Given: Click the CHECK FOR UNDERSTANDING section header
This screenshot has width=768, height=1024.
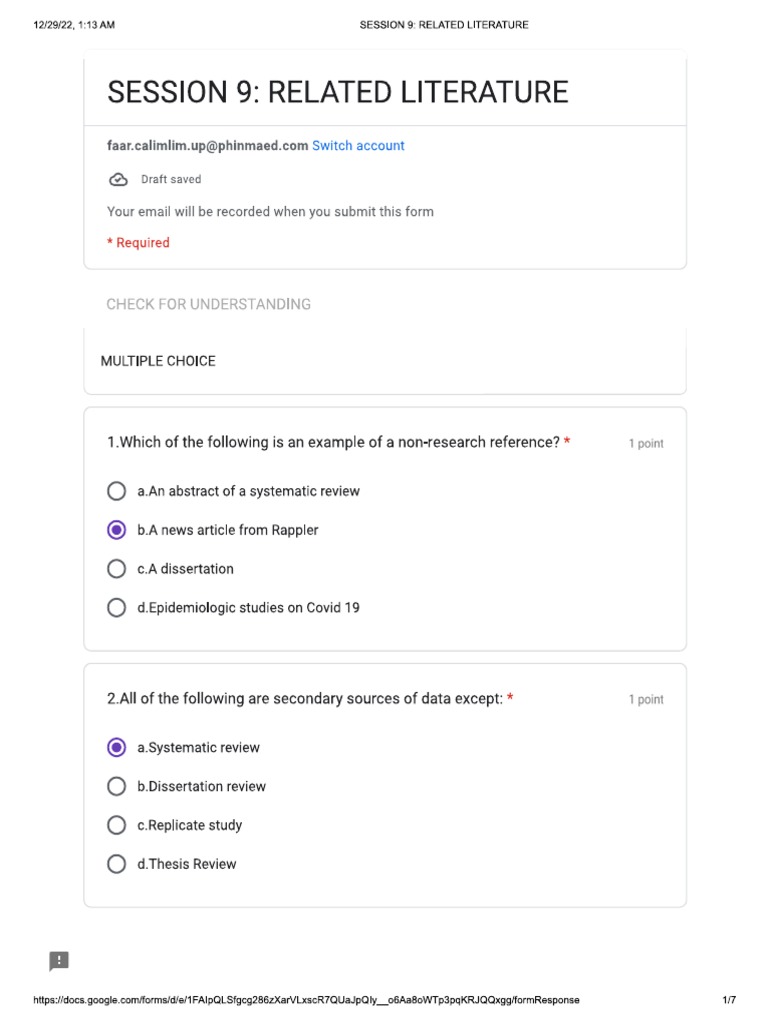Looking at the screenshot, I should point(208,304).
